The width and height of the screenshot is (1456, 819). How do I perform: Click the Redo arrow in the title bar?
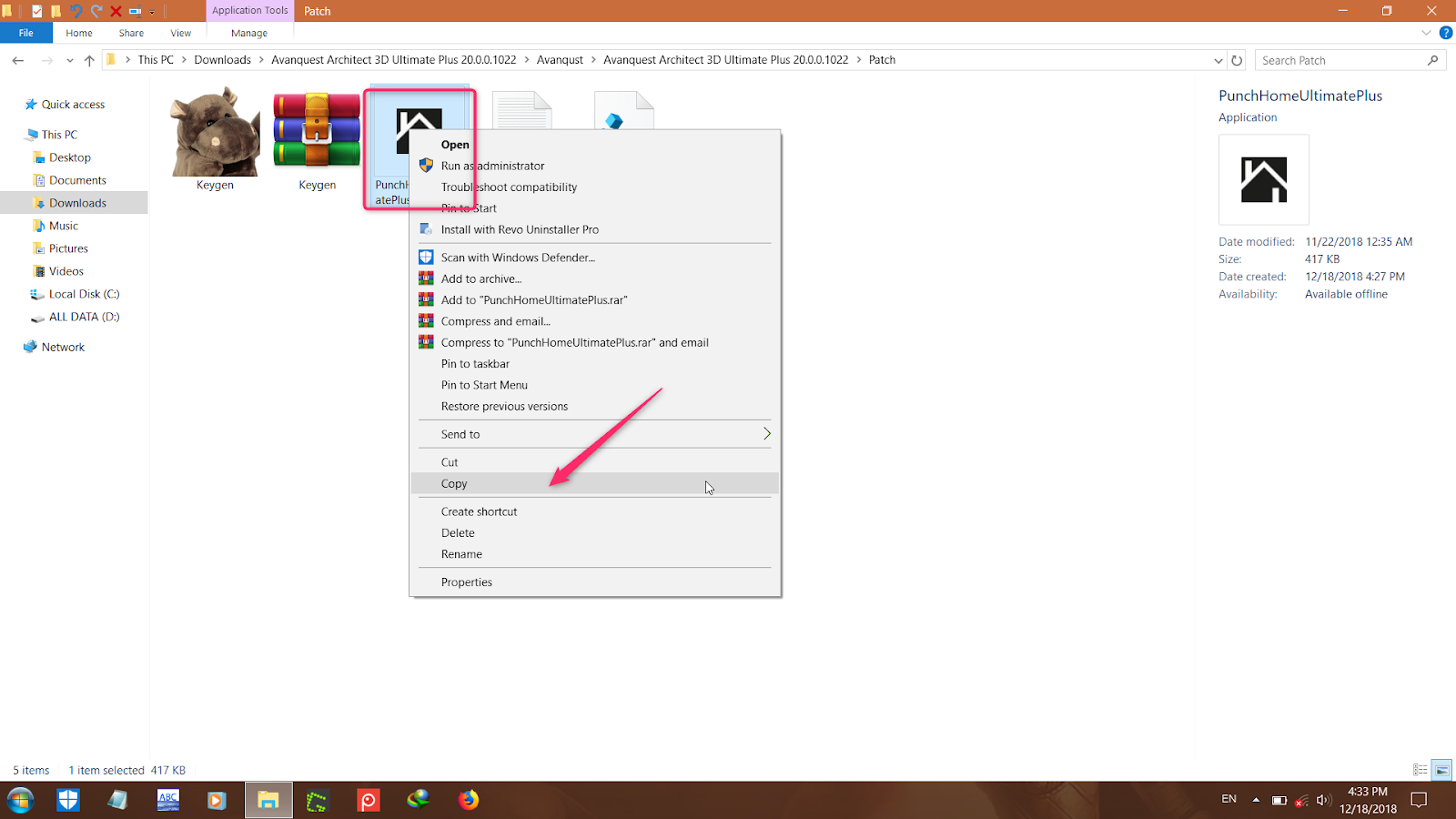pos(96,11)
